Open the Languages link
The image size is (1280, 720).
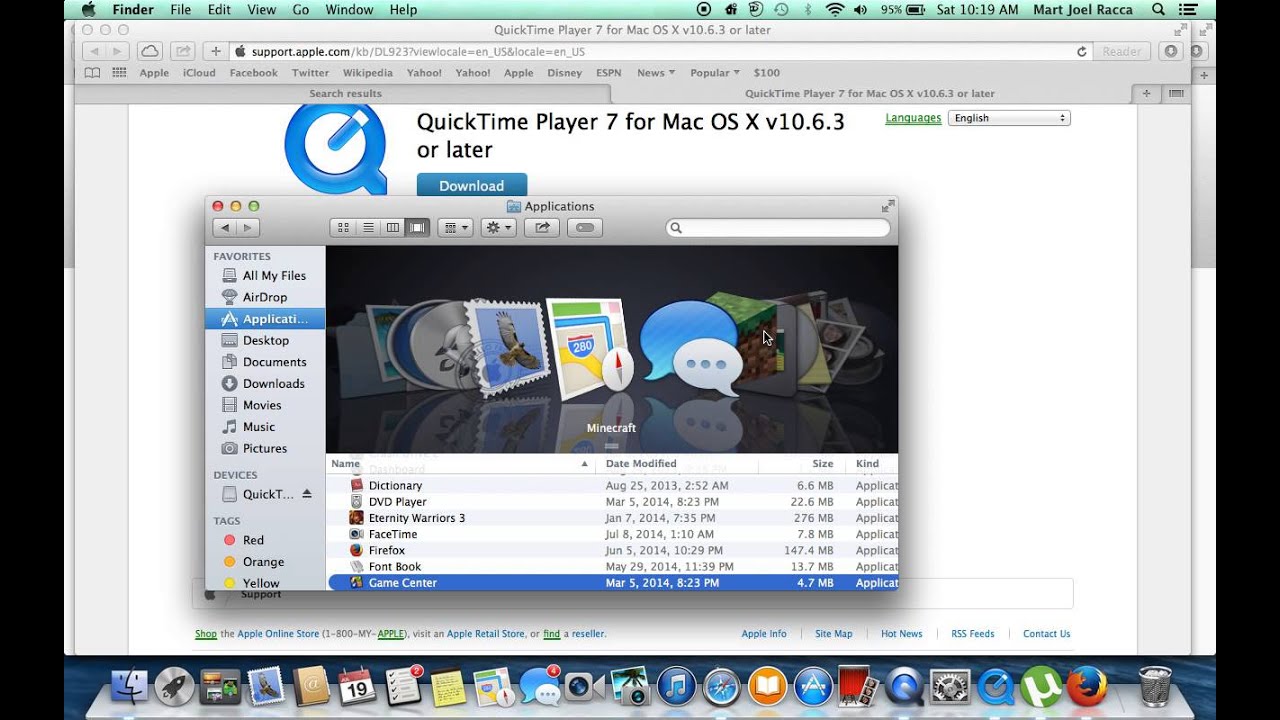tap(913, 118)
